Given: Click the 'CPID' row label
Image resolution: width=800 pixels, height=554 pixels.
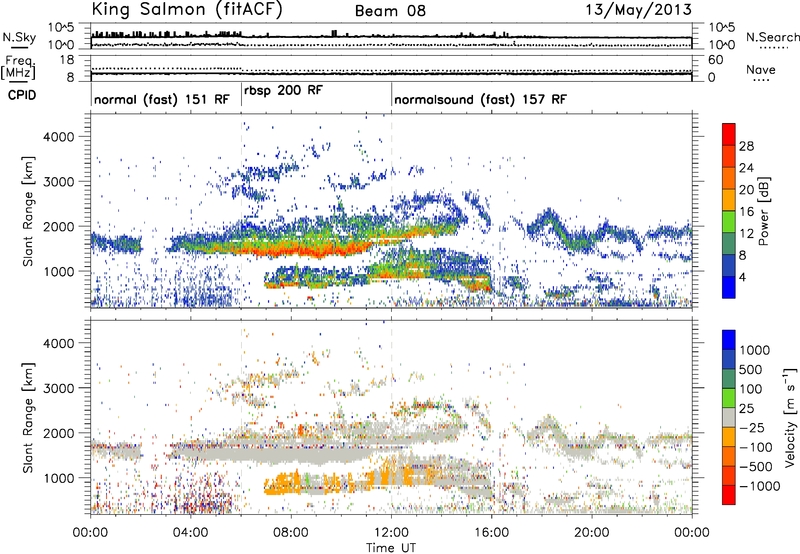Looking at the screenshot, I should [x=22, y=95].
